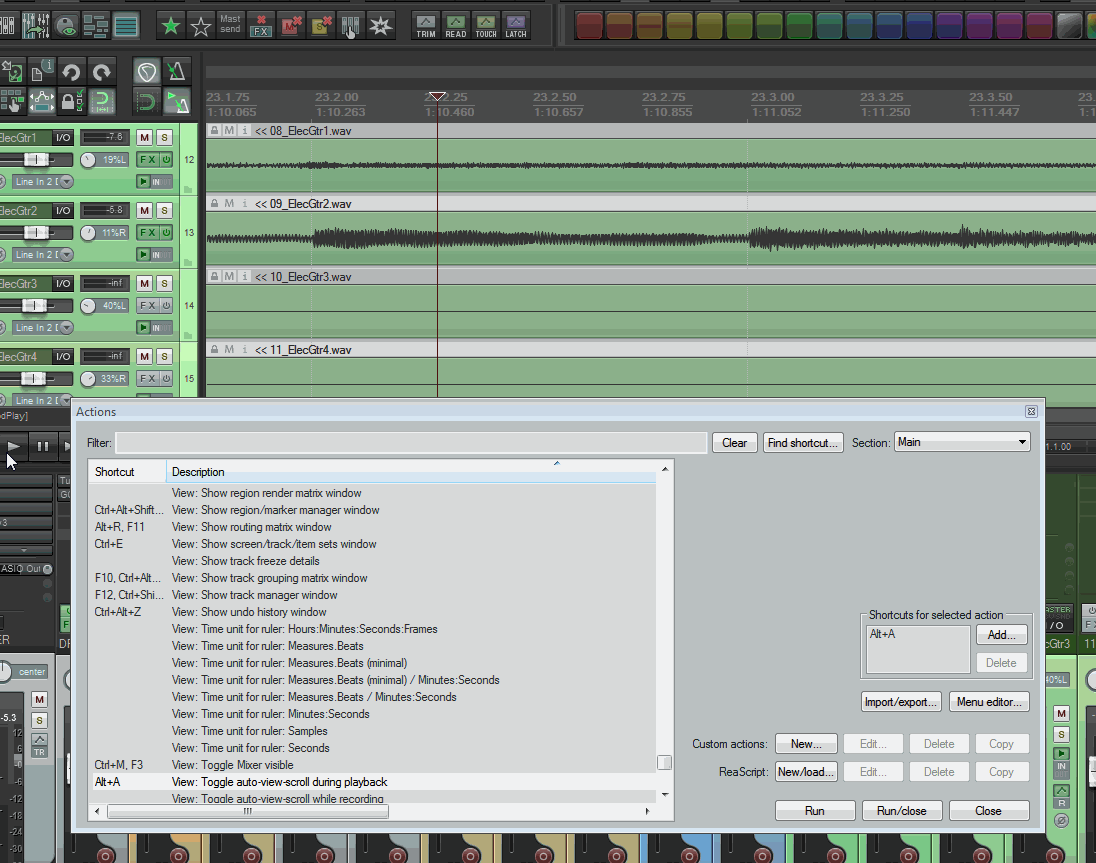Click ElecGtr1 volume fader handle
The image size is (1096, 863).
35,159
